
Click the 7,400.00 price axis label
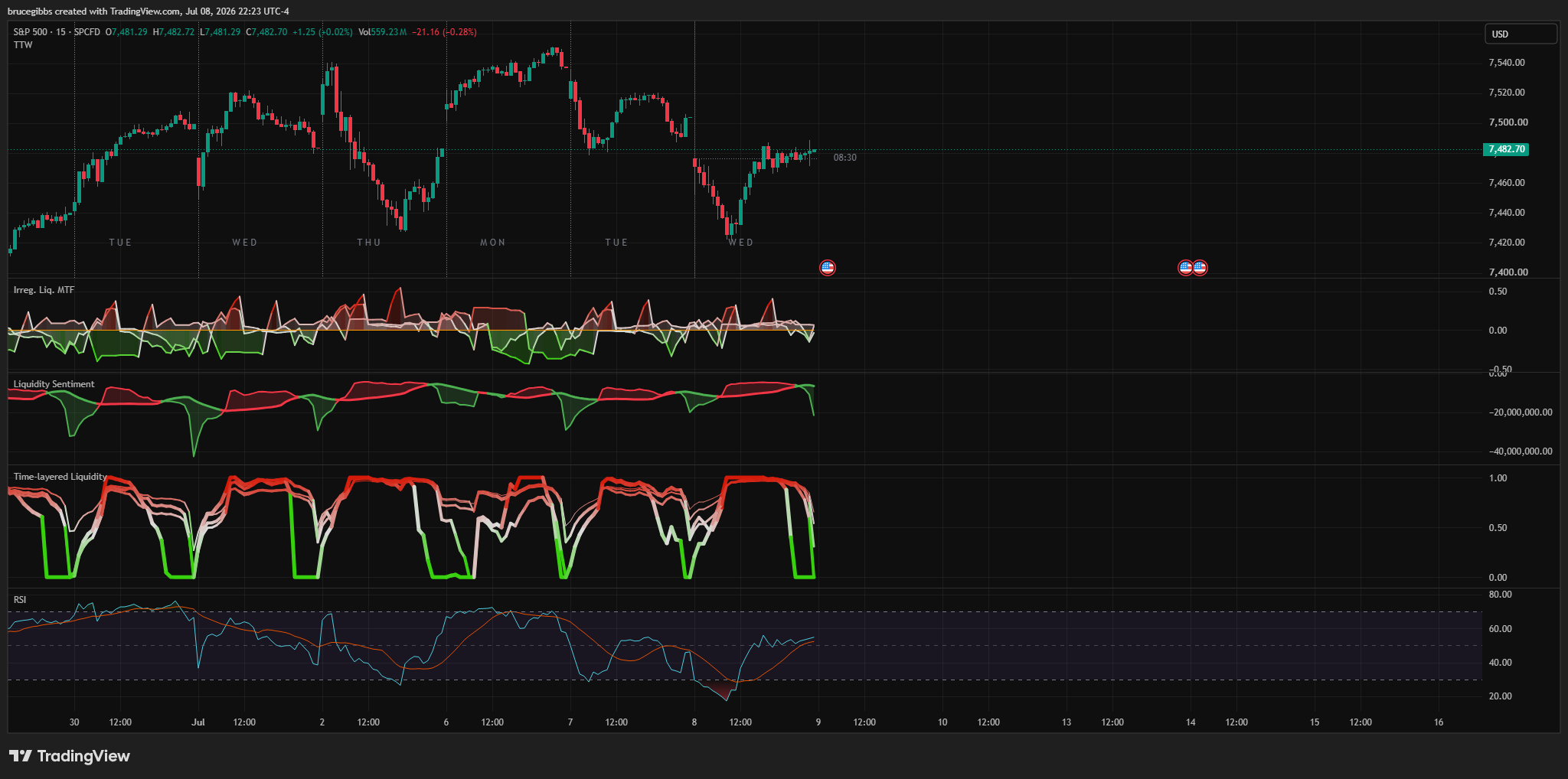pos(1508,272)
